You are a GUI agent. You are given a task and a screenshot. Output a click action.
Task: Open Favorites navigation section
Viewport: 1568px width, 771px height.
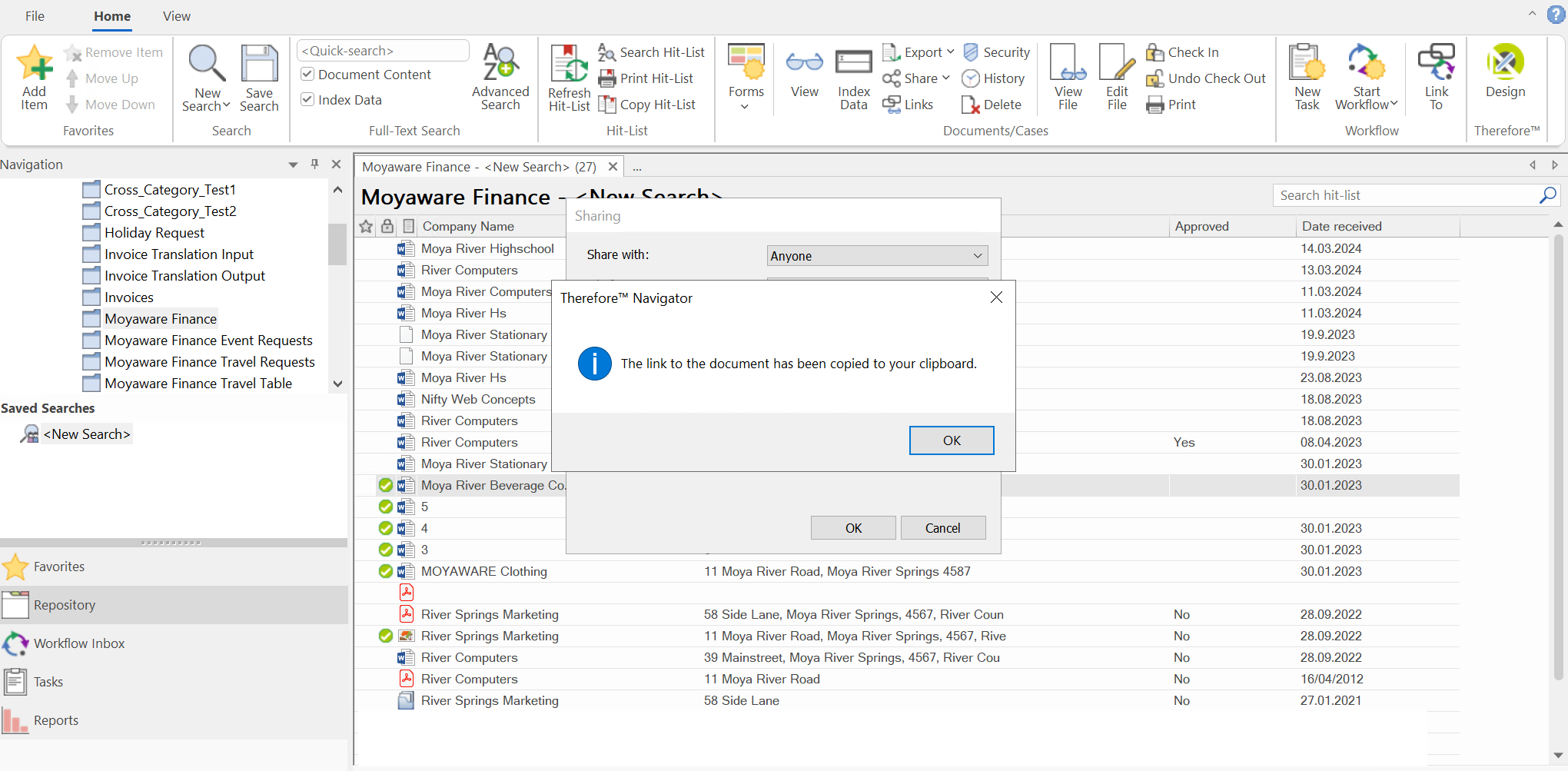pyautogui.click(x=174, y=567)
